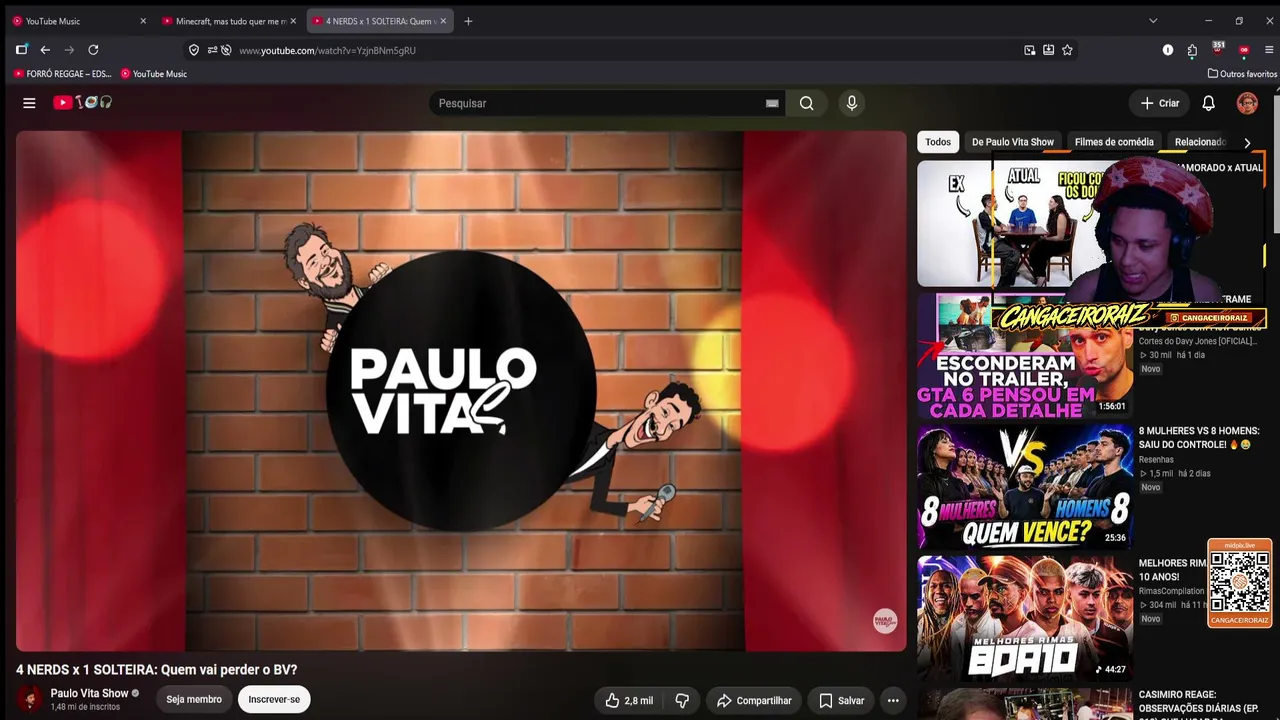Open the GTA 6 trailer video thumbnail

tap(1025, 356)
